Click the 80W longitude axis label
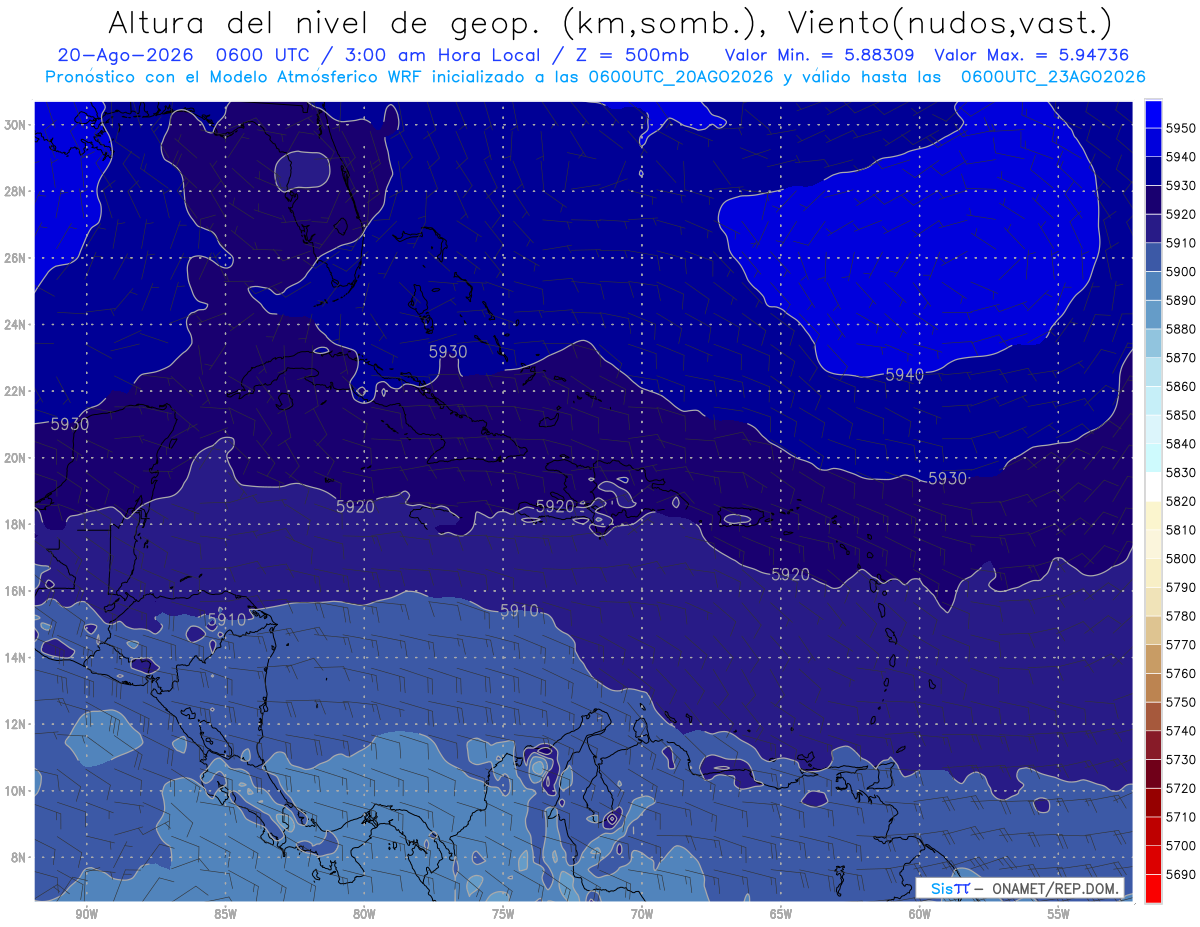Image resolution: width=1200 pixels, height=927 pixels. pos(364,915)
